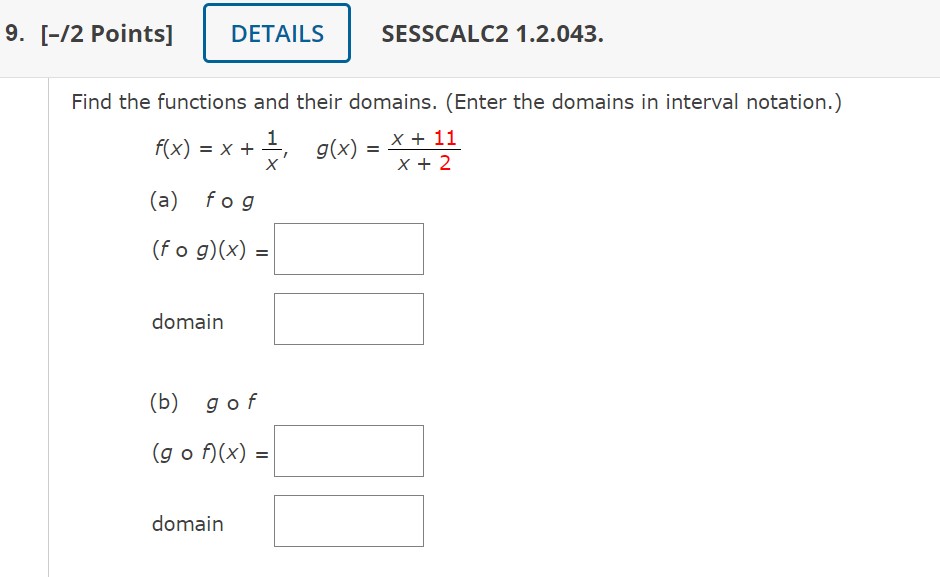Click the DETAILS button

pyautogui.click(x=276, y=32)
